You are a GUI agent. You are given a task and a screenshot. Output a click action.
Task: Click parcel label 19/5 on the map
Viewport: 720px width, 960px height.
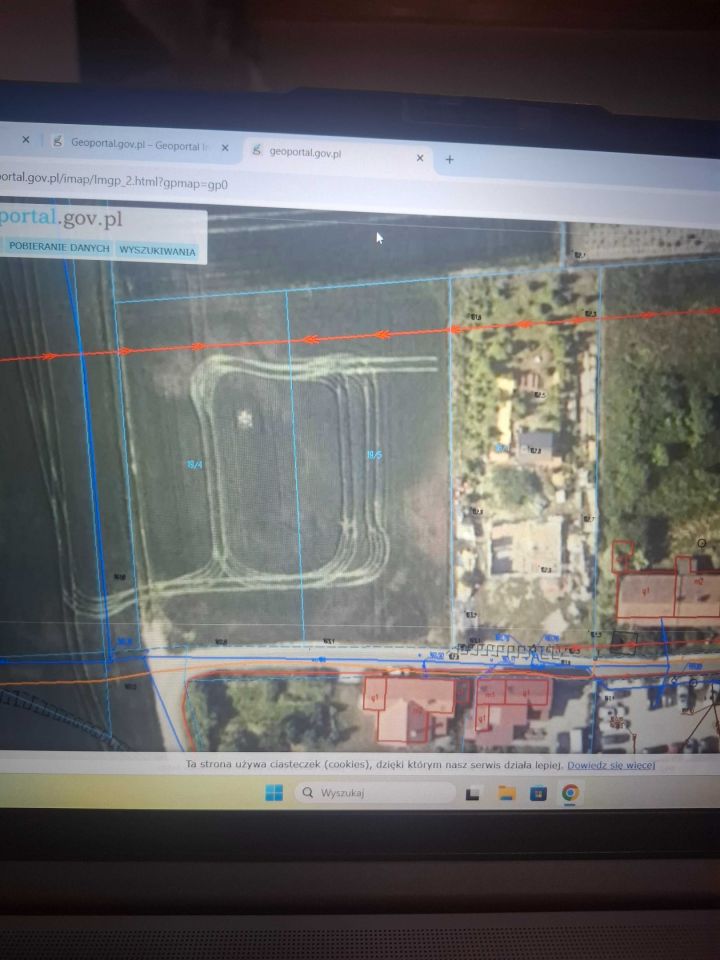pos(374,456)
